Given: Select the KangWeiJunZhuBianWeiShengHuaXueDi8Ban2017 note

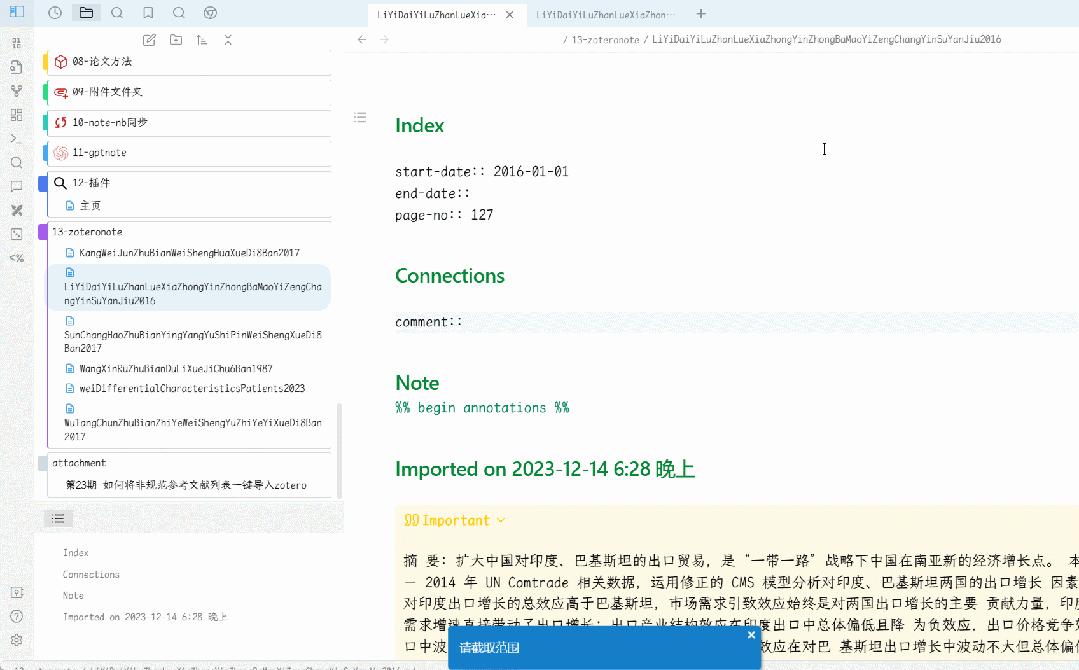Looking at the screenshot, I should pyautogui.click(x=160, y=253).
